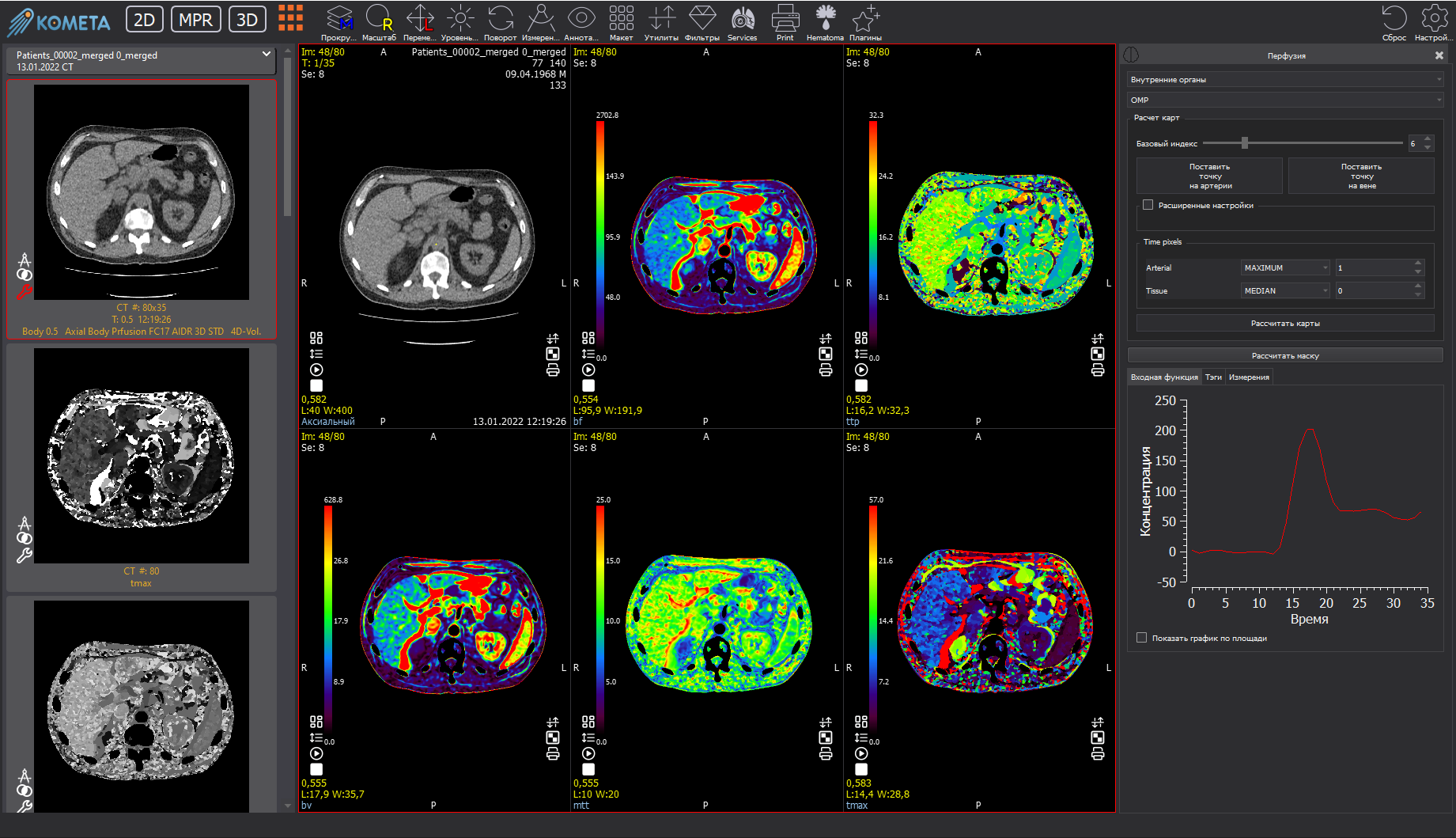Click Поставить точку на вене button
Image resolution: width=1456 pixels, height=838 pixels.
click(1361, 176)
